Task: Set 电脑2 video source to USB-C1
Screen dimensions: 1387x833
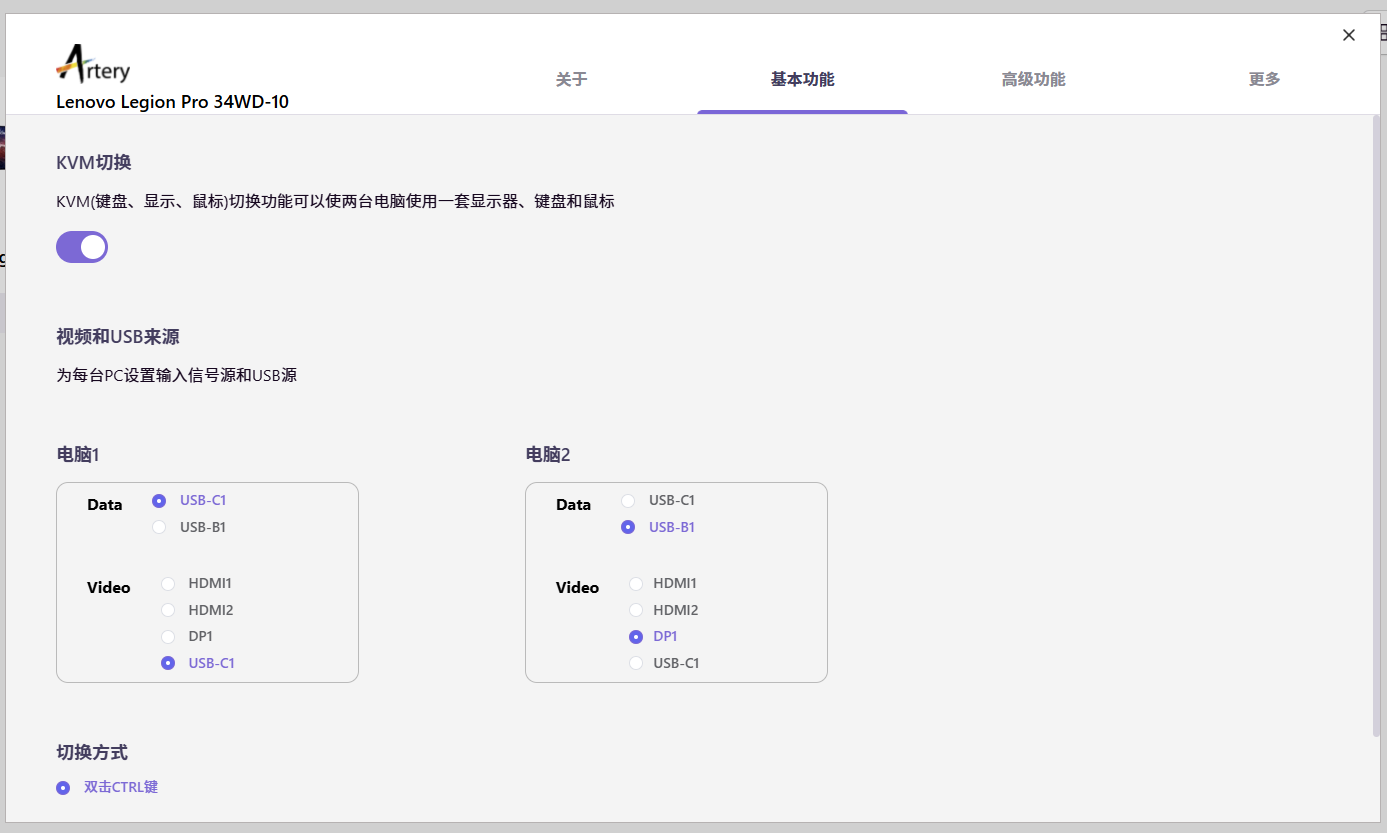Action: point(636,663)
